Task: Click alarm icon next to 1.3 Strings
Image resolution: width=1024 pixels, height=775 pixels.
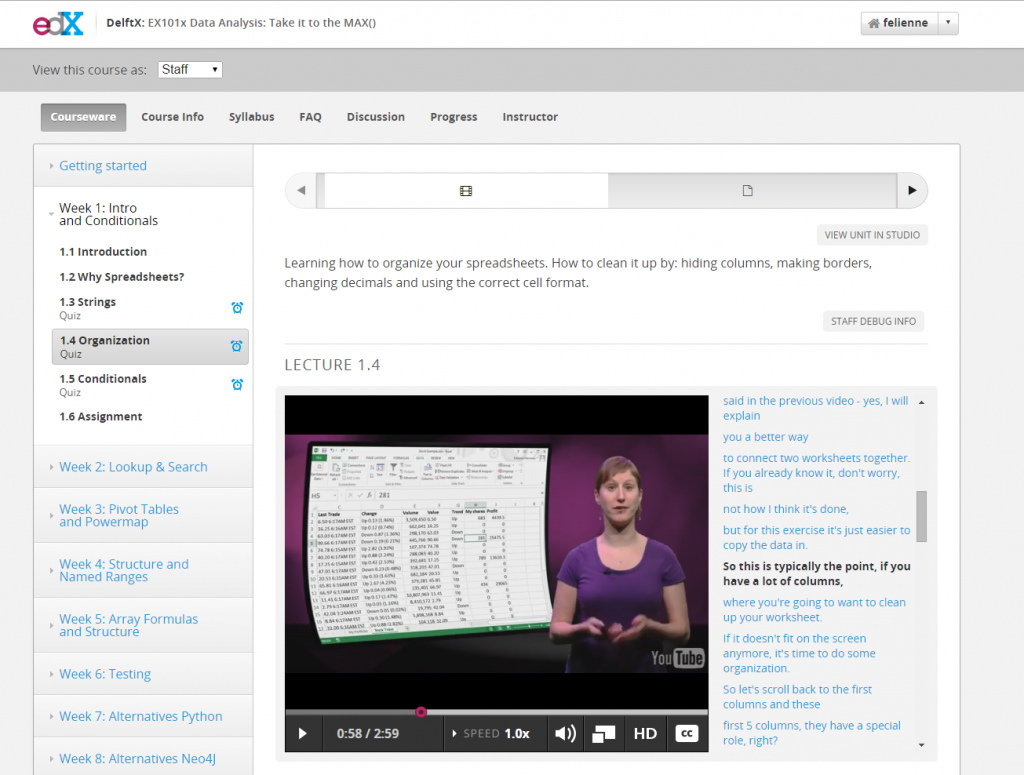Action: (237, 308)
